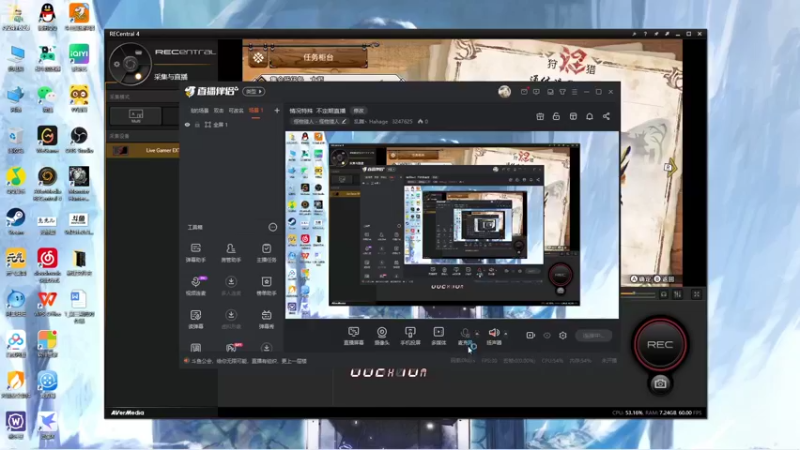Add a camera source in streaming app
This screenshot has height=450, width=800.
pyautogui.click(x=382, y=336)
